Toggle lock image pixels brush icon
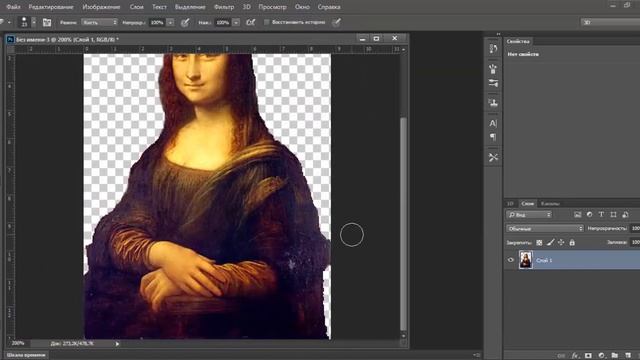 [550, 242]
